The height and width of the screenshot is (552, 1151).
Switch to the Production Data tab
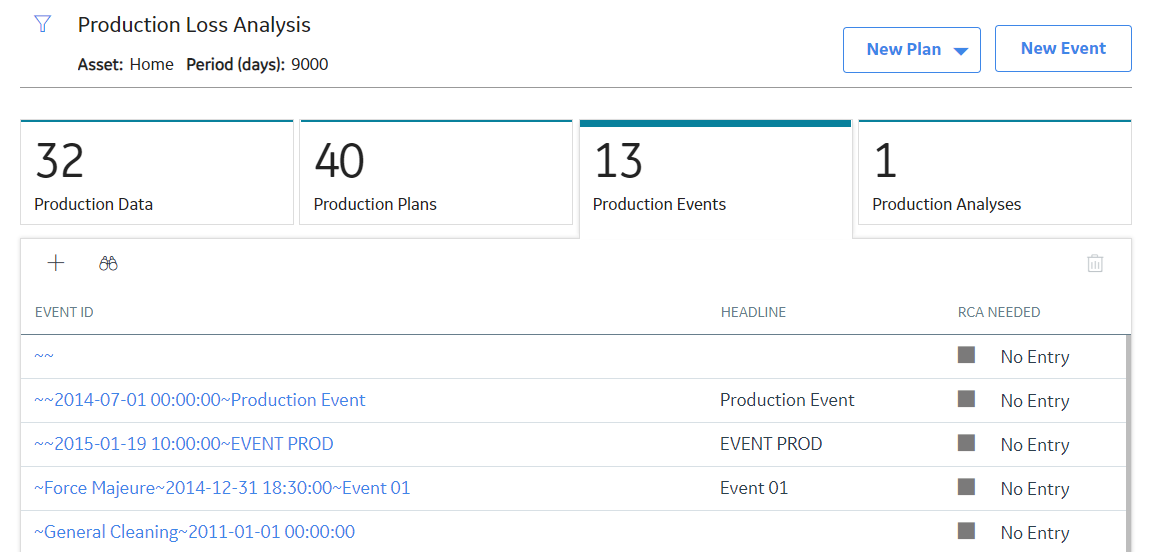click(x=156, y=172)
